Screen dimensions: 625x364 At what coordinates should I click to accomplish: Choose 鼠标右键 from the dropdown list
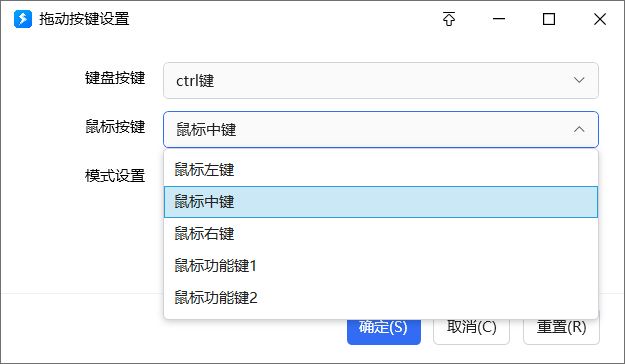(381, 234)
